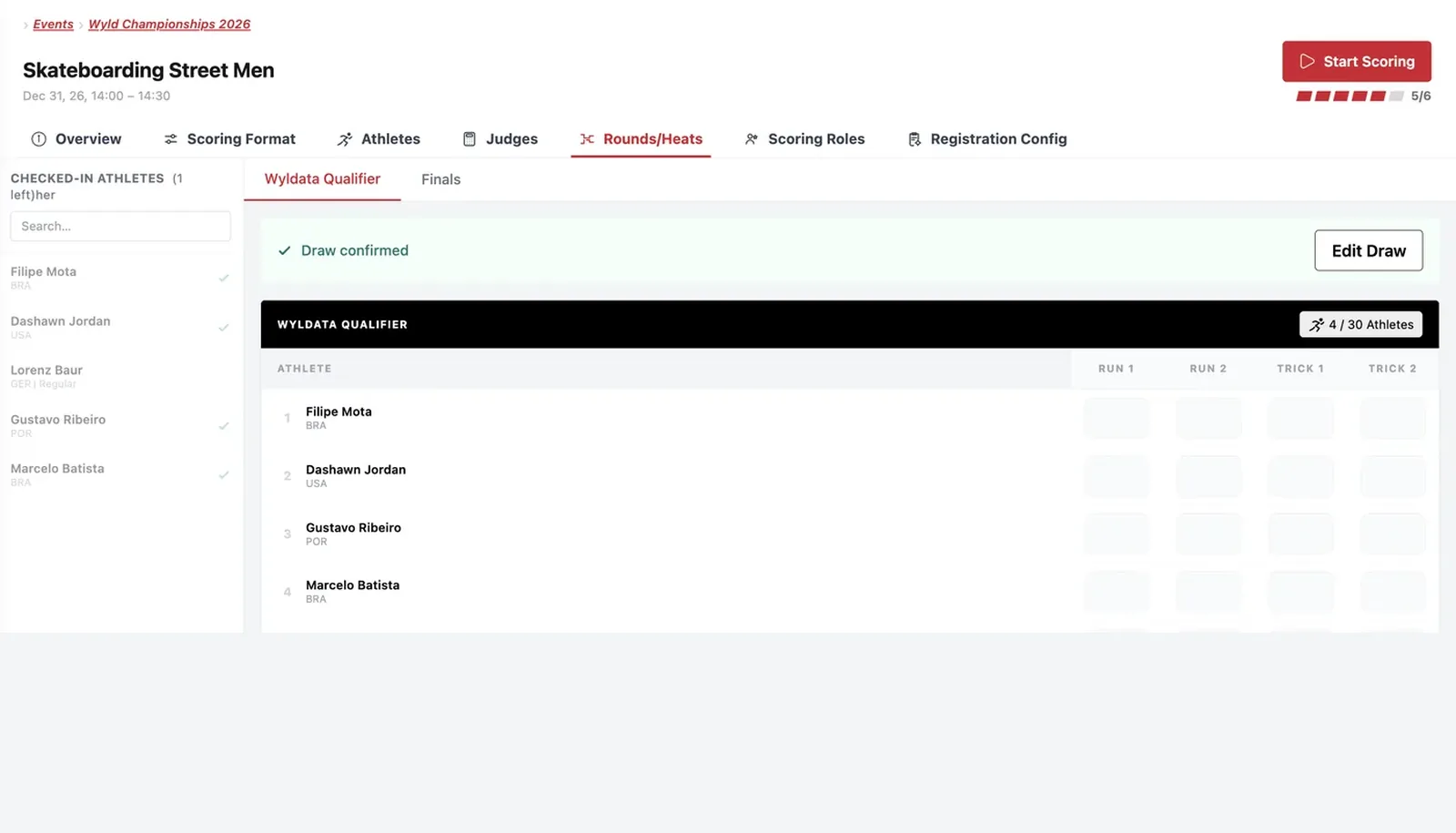Click the RUN 1 column header
The image size is (1456, 833).
point(1117,369)
